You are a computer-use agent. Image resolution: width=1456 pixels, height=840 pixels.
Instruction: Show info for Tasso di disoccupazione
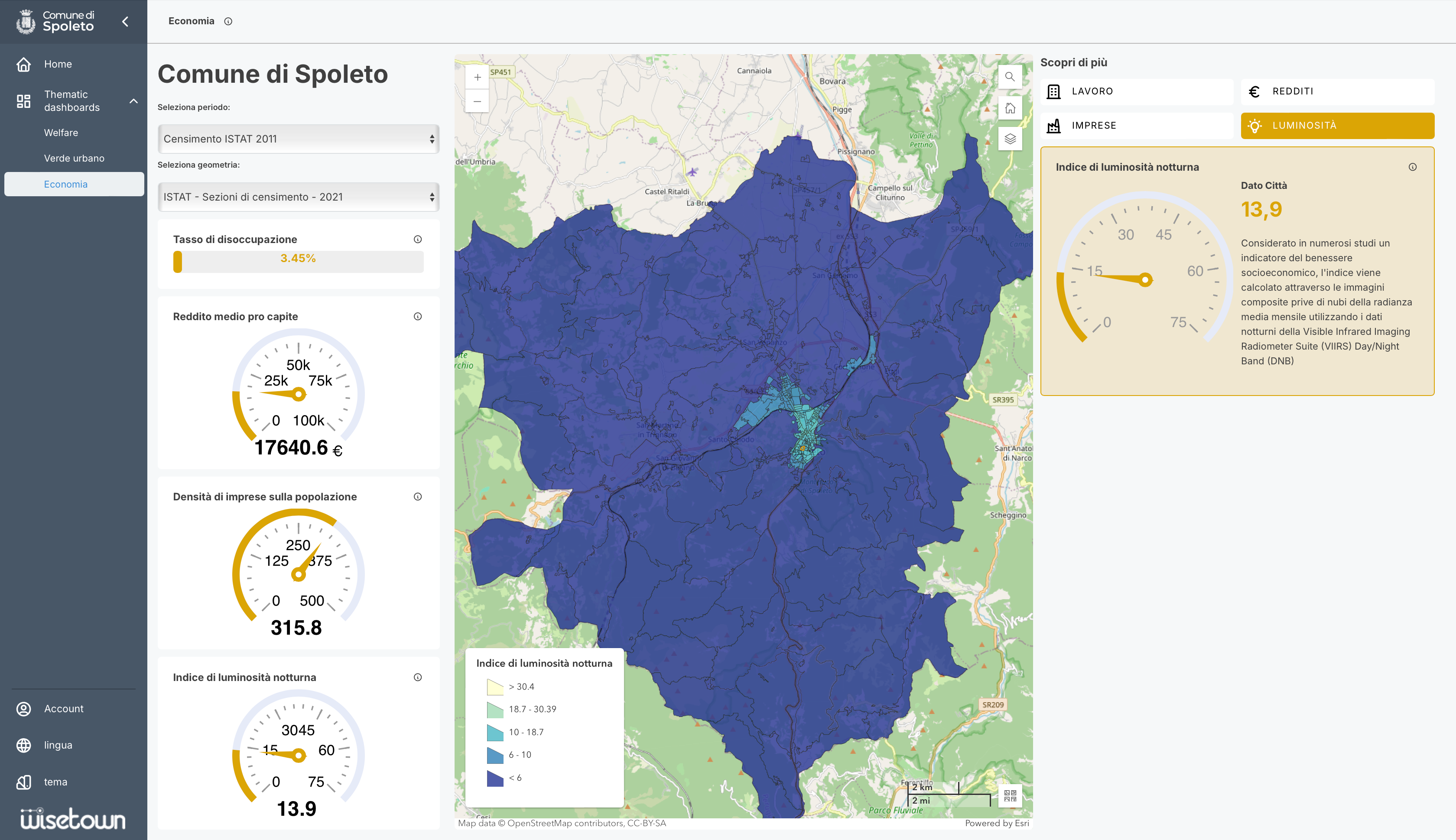pyautogui.click(x=418, y=240)
